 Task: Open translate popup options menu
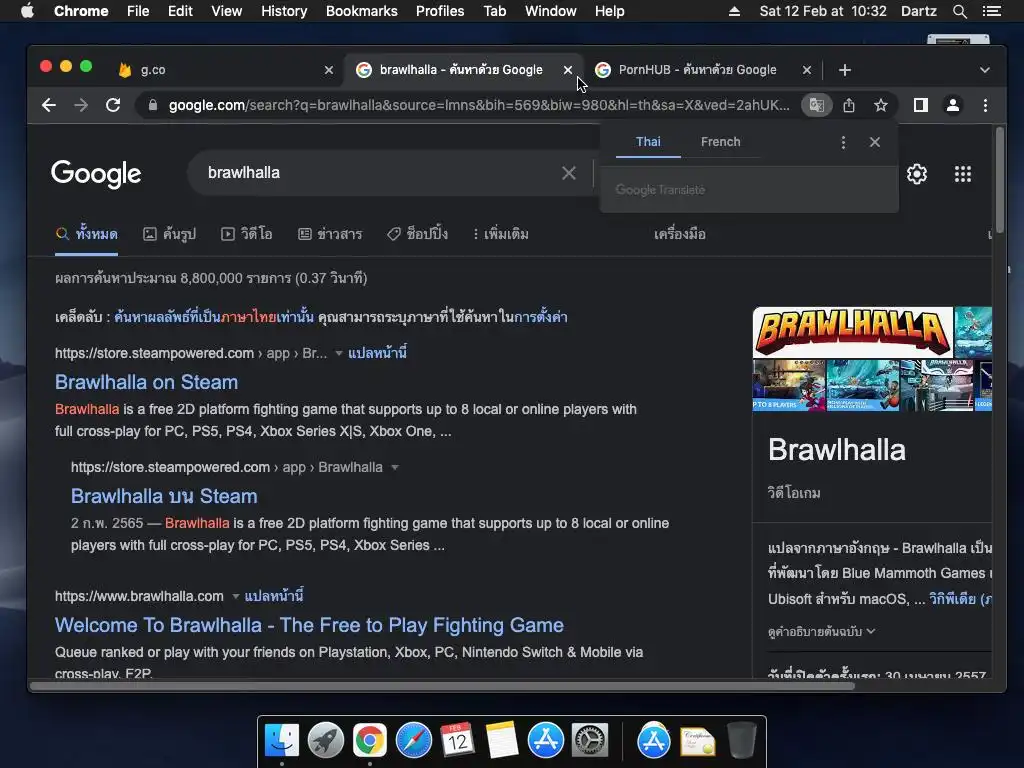(843, 142)
